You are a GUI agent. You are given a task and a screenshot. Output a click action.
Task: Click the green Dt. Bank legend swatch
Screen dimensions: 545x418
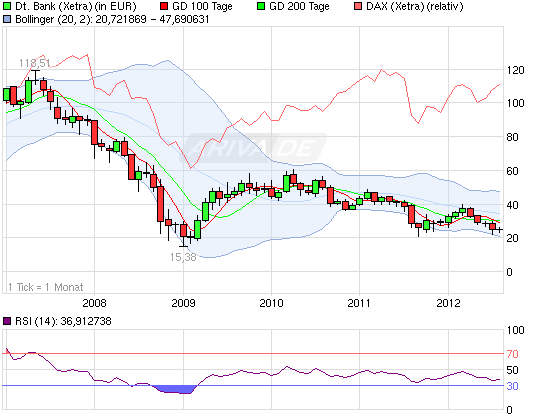tap(7, 6)
